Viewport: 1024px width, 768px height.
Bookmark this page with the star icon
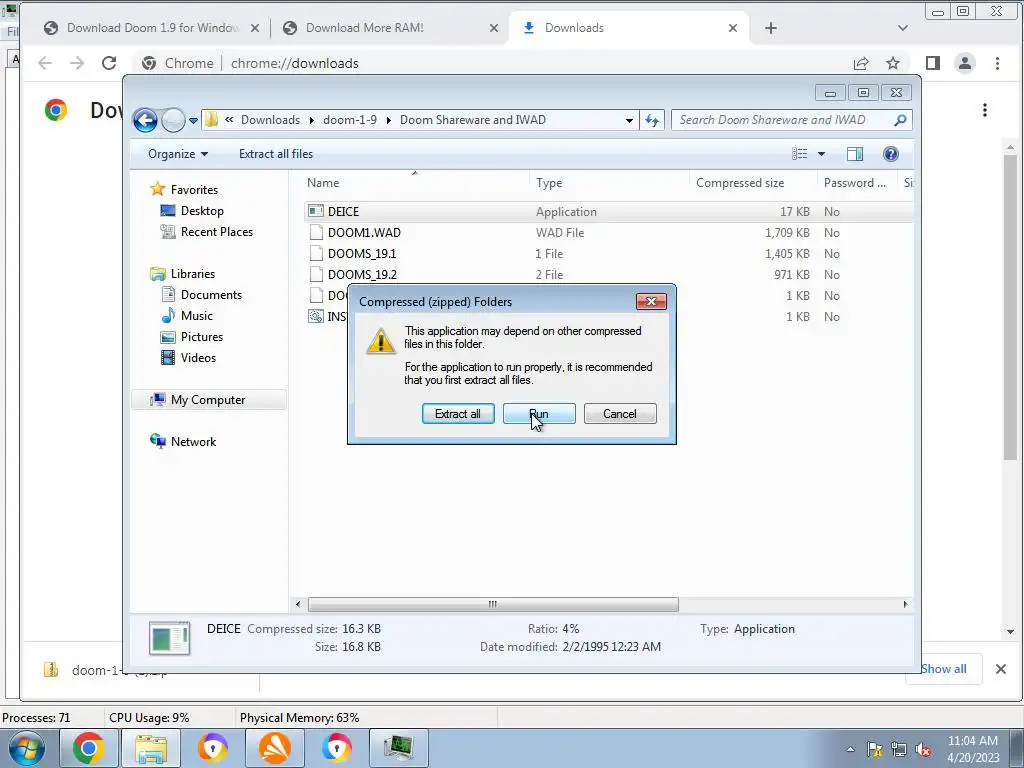893,63
